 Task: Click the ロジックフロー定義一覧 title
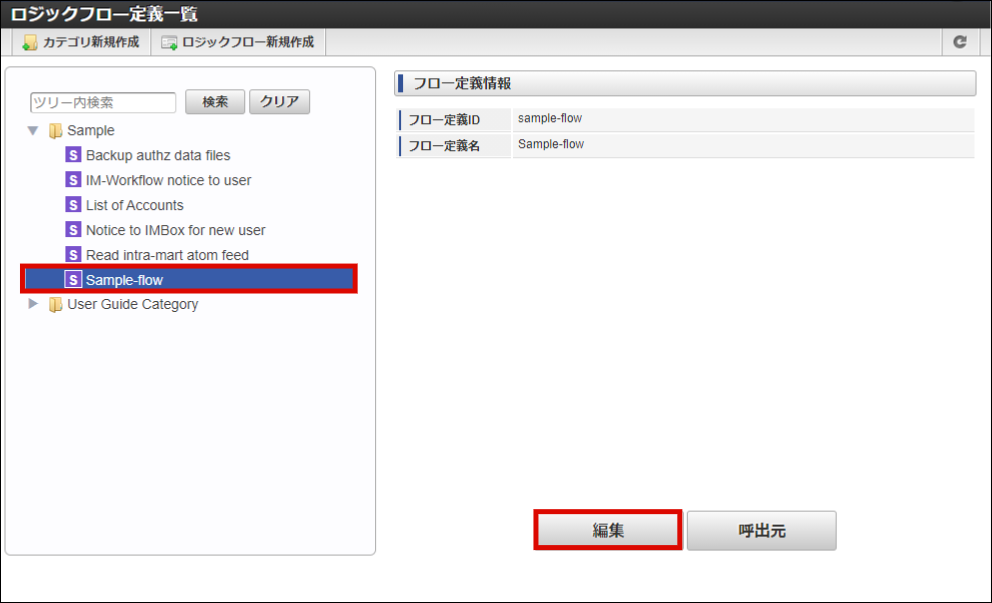click(x=104, y=14)
